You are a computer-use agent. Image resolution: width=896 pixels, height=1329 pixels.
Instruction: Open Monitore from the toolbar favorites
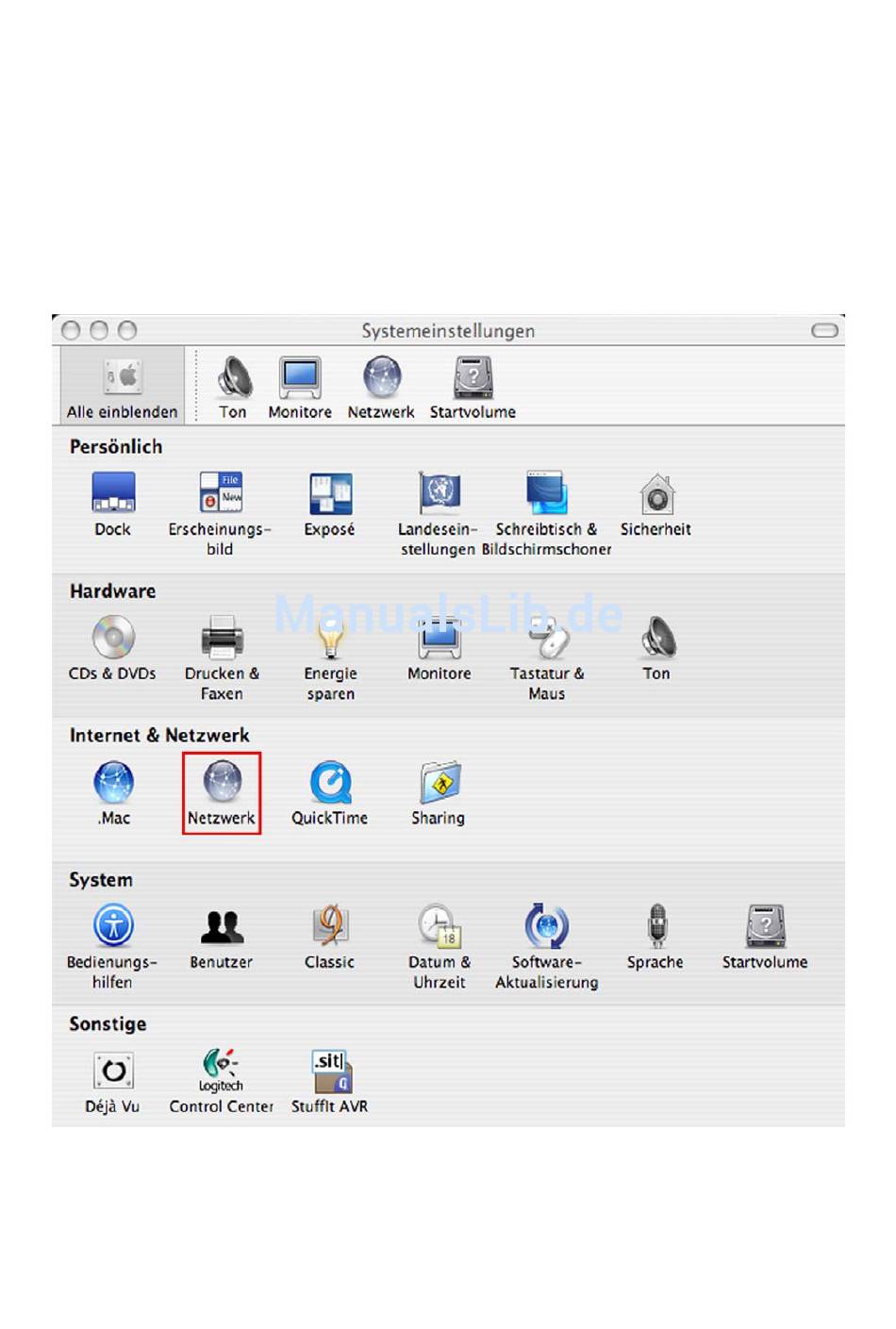tap(300, 388)
